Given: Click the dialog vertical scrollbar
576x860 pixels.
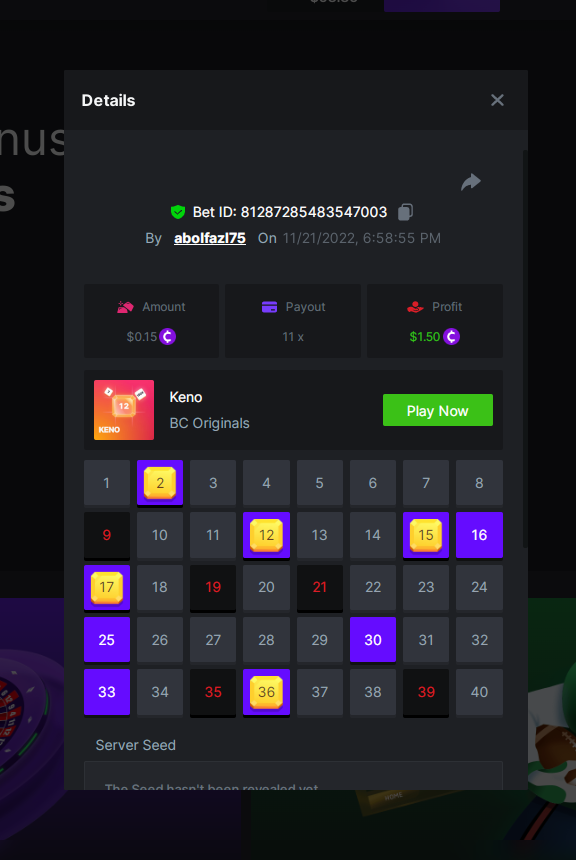Looking at the screenshot, I should click(x=525, y=349).
